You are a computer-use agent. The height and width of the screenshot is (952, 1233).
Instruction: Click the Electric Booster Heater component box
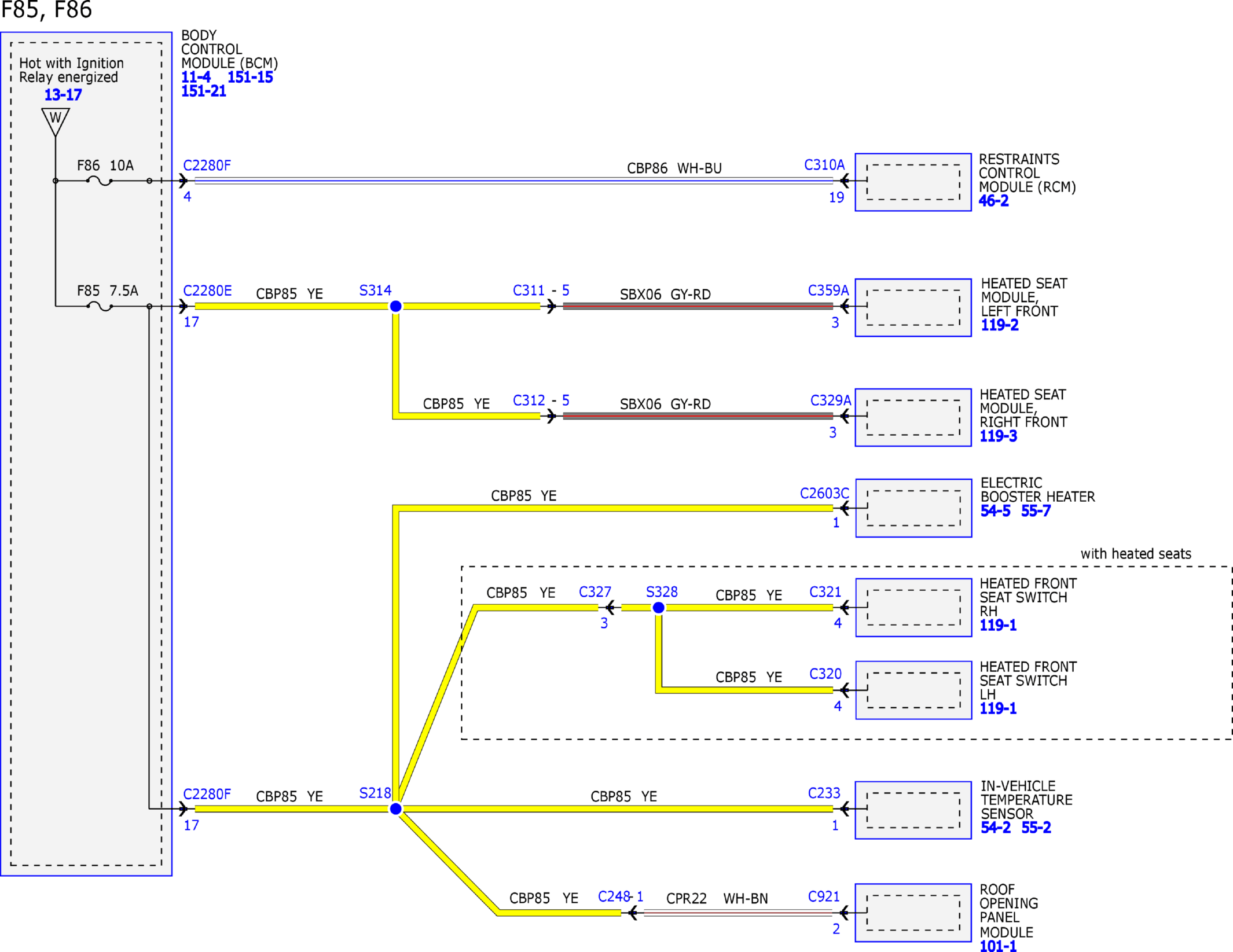pos(914,508)
